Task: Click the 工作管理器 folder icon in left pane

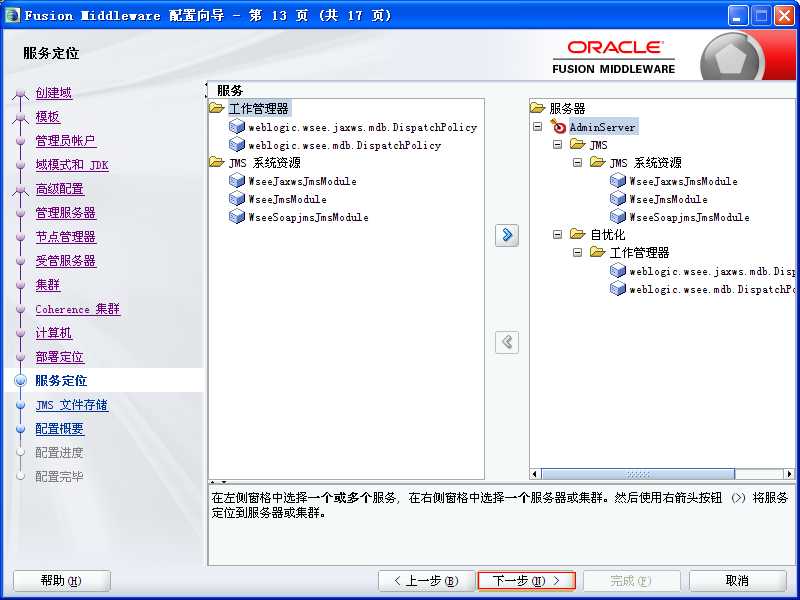Action: click(217, 108)
